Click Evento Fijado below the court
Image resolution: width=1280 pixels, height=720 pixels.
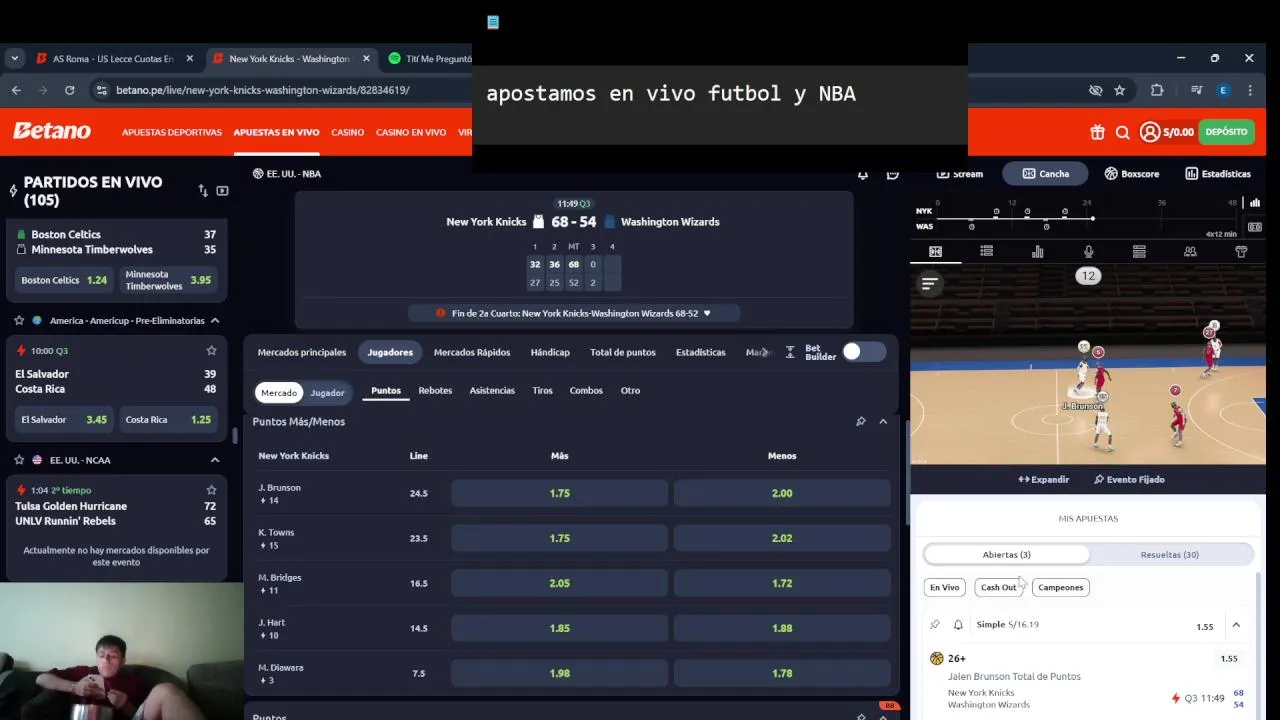coord(1129,479)
